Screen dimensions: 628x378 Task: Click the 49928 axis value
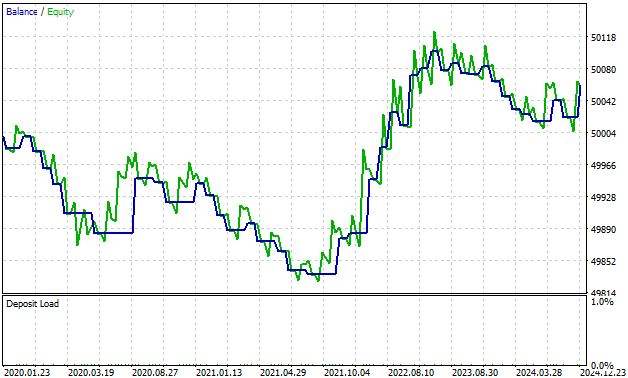click(x=604, y=197)
